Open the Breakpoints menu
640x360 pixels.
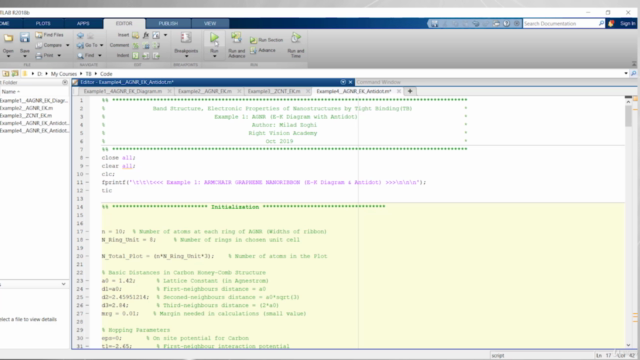(186, 44)
